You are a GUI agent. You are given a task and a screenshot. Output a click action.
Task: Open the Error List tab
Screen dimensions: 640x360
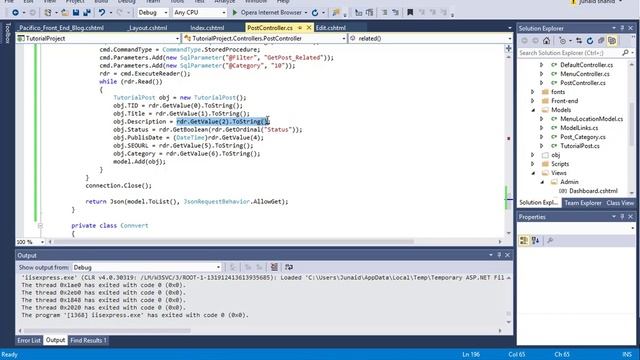29,340
